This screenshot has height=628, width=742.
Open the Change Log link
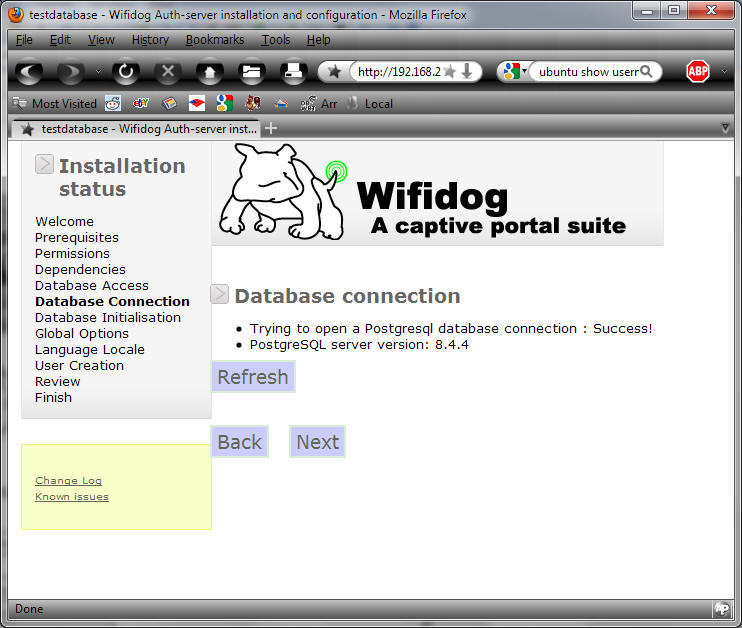69,481
